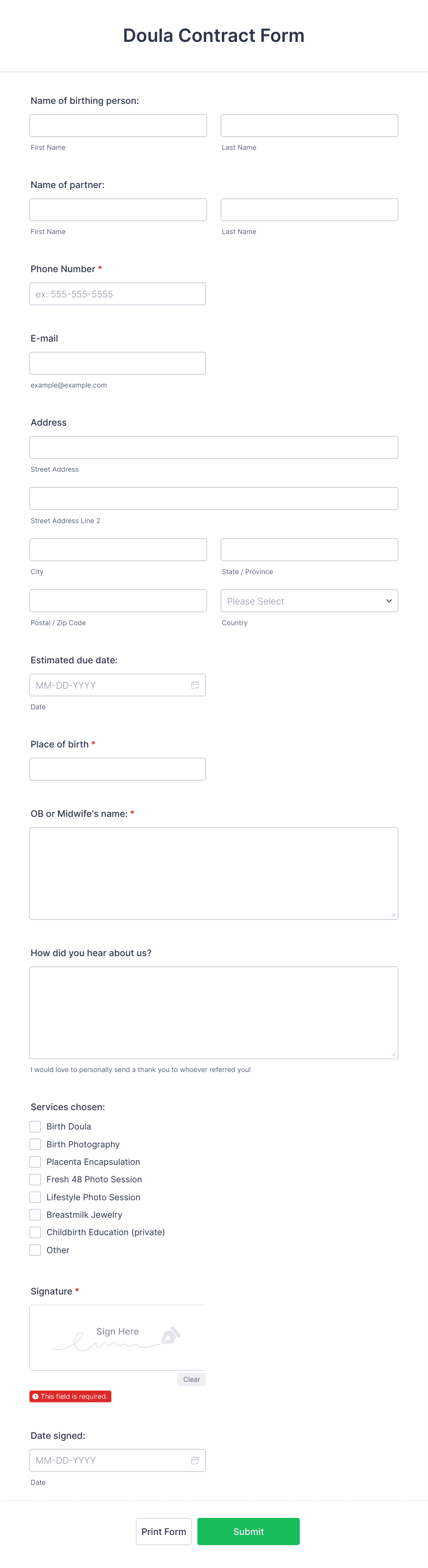
Task: Open the Country dropdown
Action: 309,601
